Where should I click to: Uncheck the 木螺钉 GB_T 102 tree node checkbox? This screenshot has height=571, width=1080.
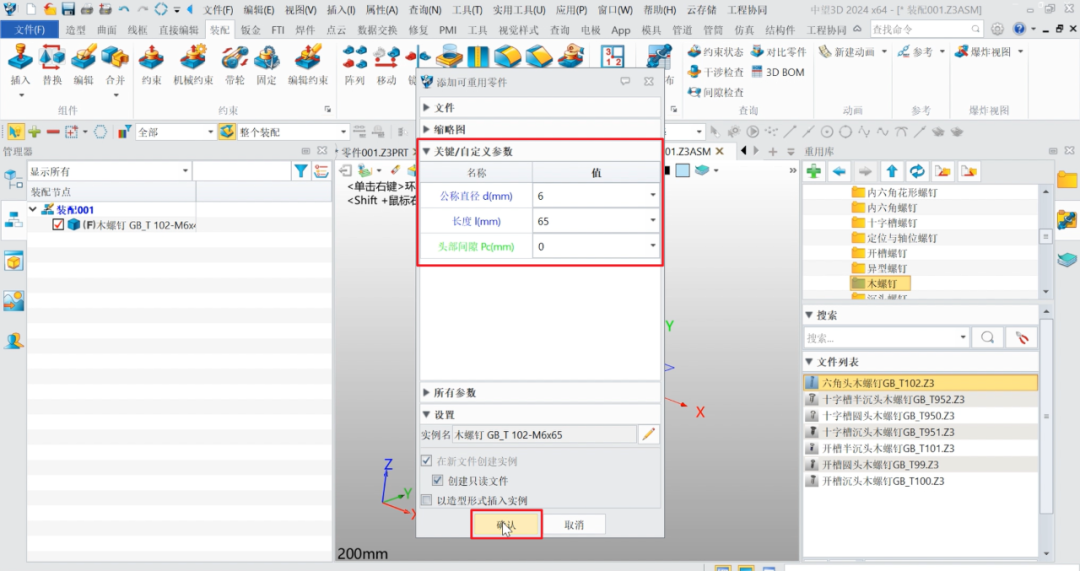pos(58,225)
